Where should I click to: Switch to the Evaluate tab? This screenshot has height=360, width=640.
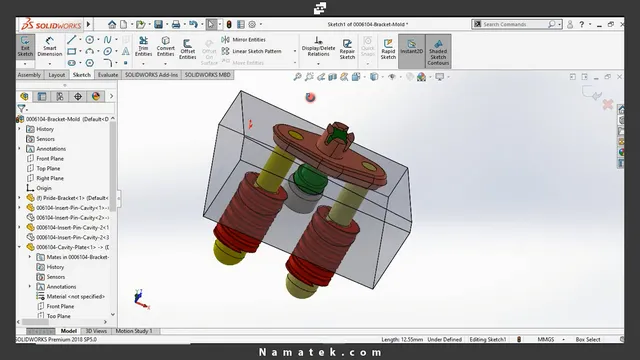[x=108, y=75]
